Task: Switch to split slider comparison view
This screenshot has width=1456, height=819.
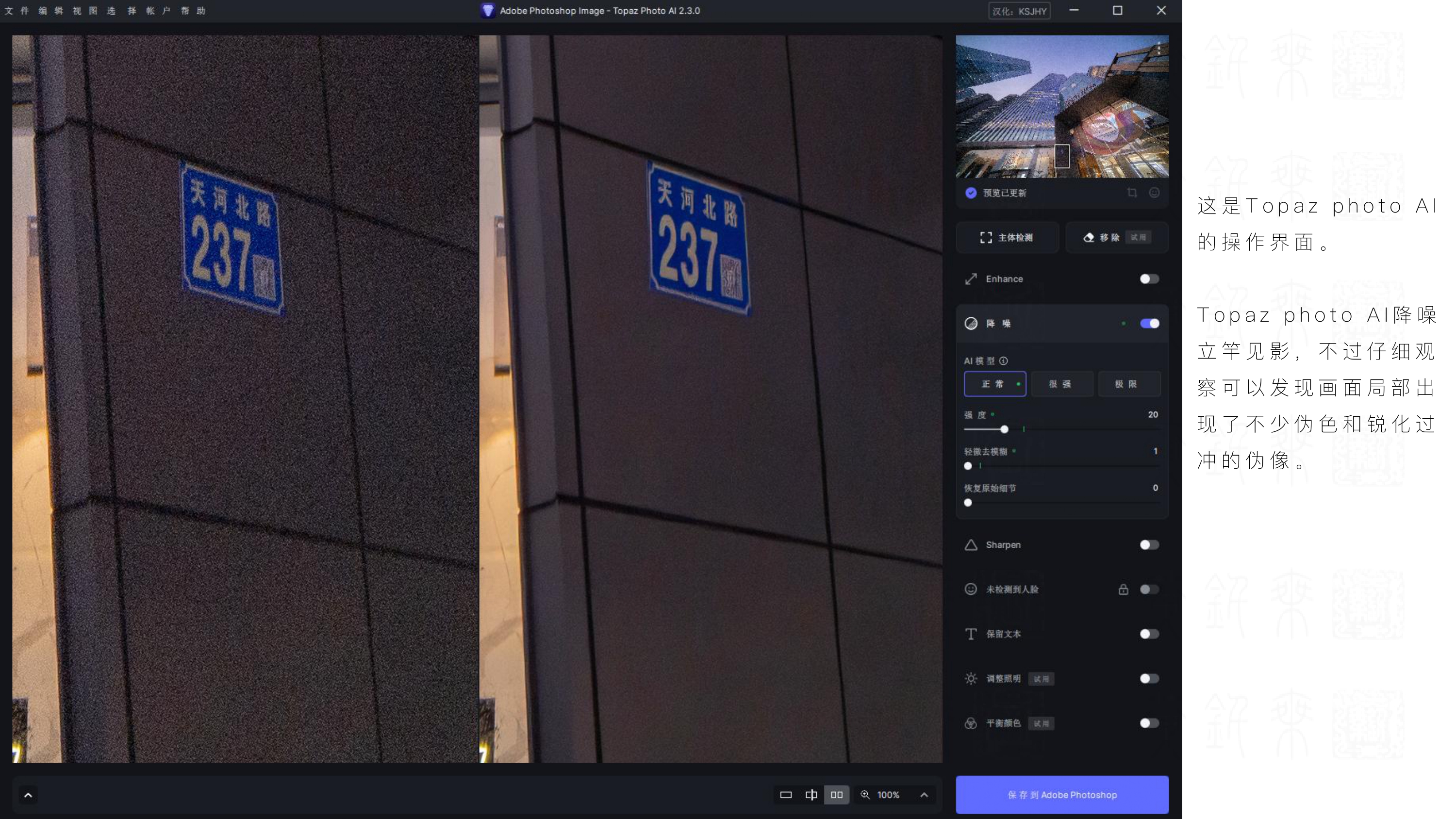Action: (811, 795)
